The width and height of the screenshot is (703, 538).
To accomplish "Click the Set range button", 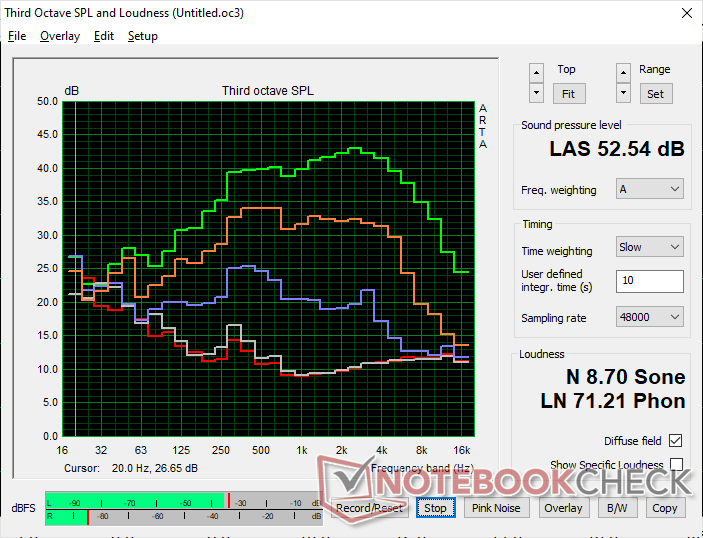I will [655, 94].
